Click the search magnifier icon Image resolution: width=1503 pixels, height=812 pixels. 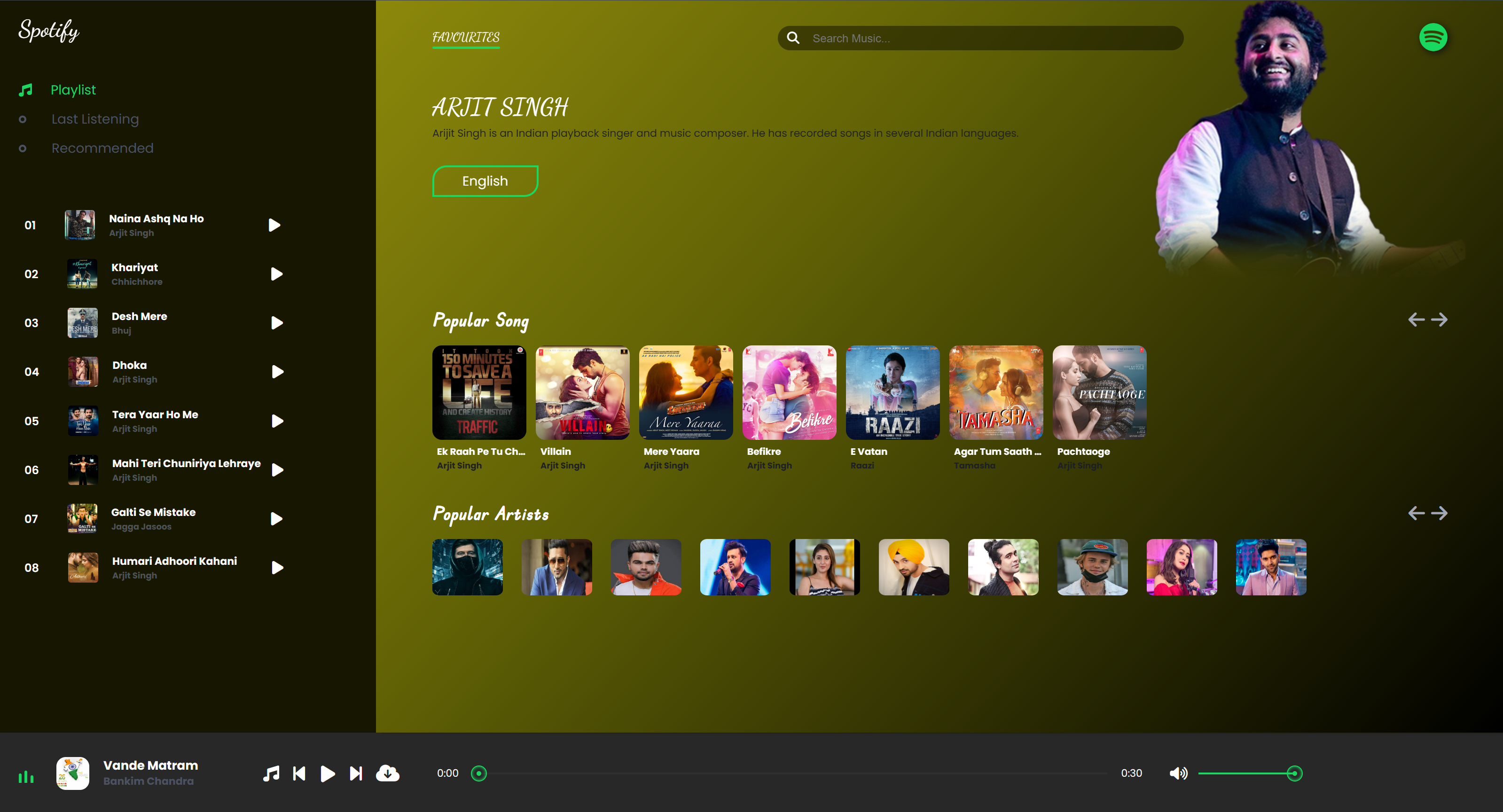click(x=793, y=38)
